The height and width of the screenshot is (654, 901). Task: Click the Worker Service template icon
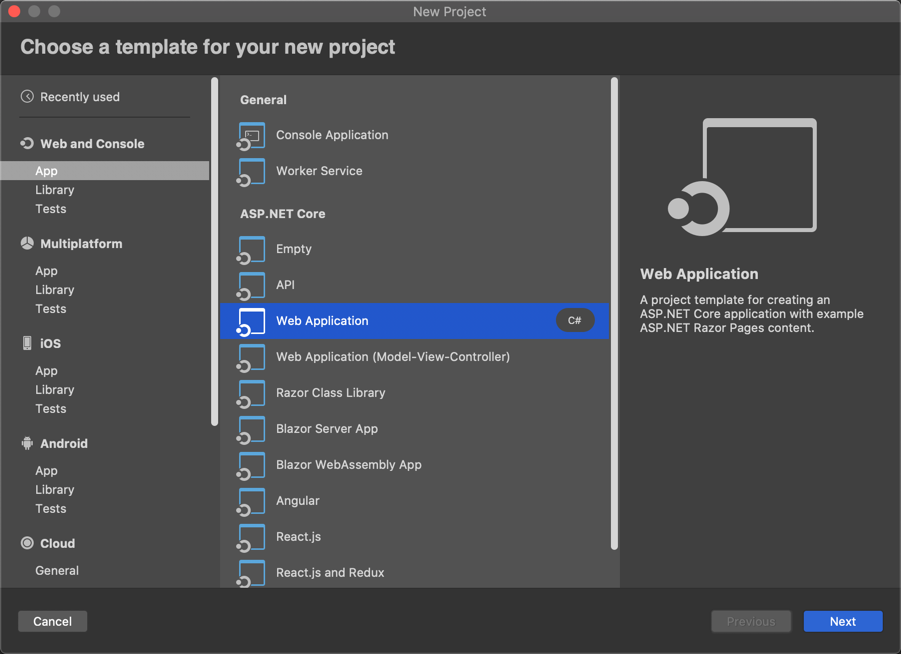[250, 172]
